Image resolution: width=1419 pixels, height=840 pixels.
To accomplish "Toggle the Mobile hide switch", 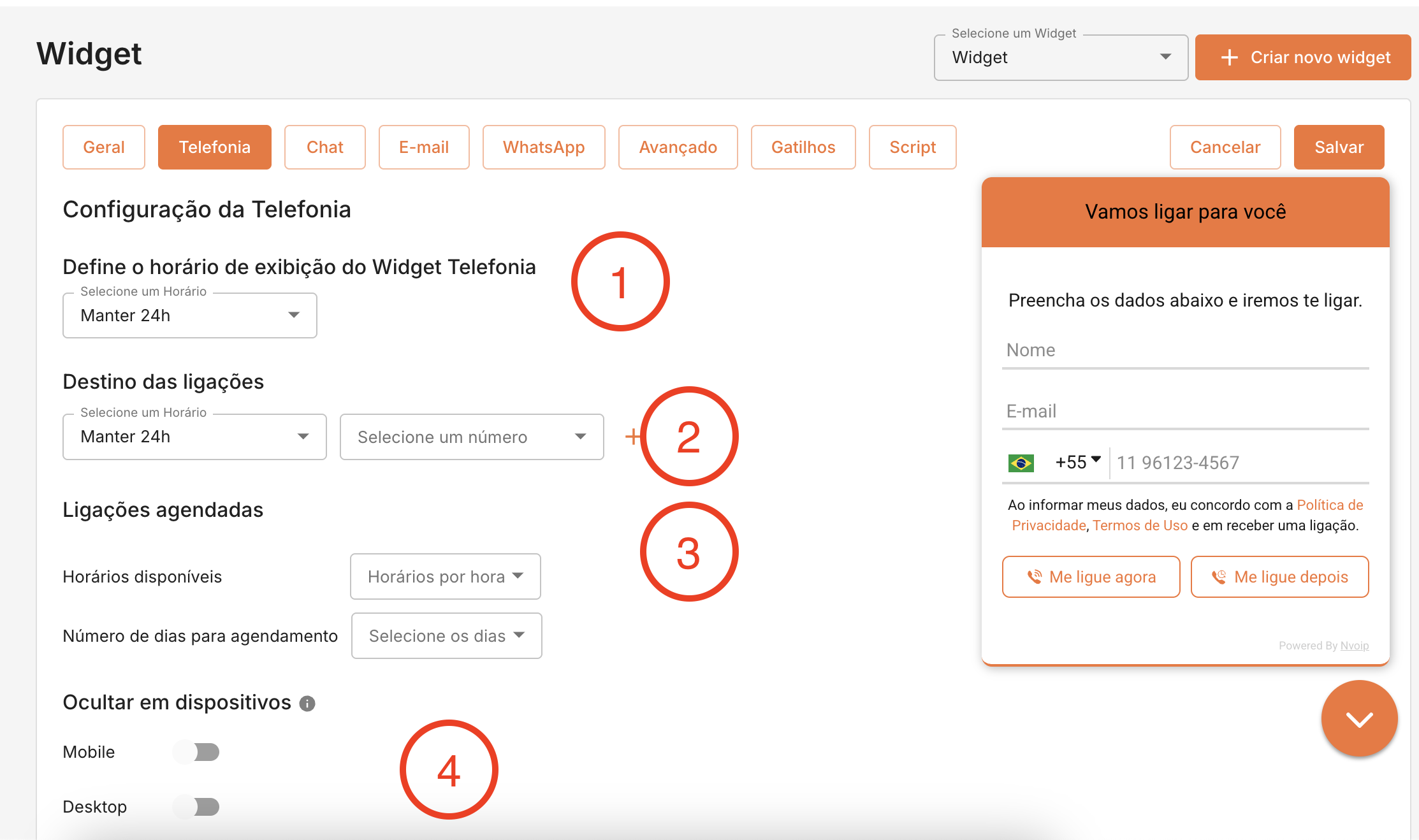I will [x=196, y=752].
